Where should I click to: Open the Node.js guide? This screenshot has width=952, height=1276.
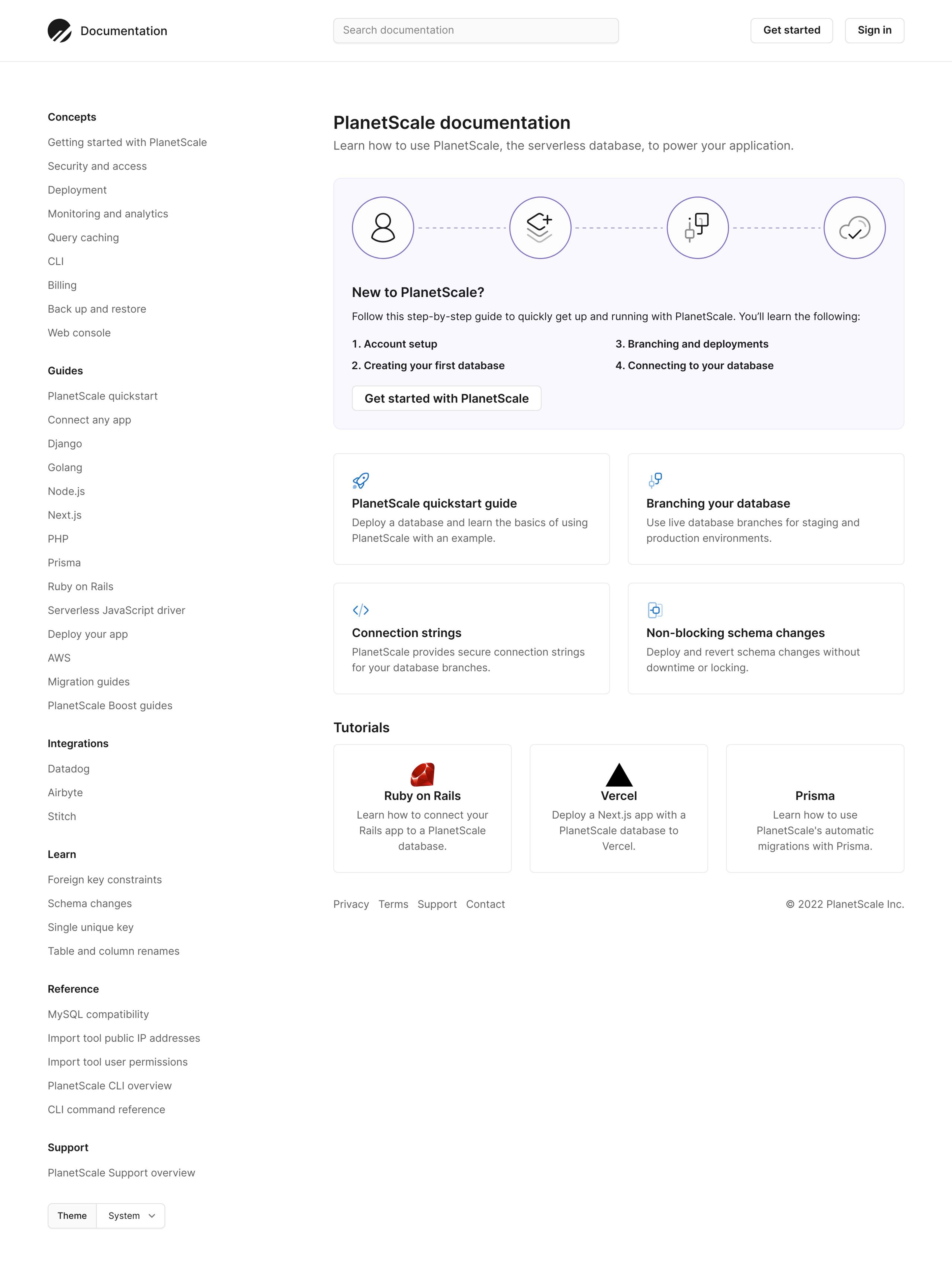[66, 491]
